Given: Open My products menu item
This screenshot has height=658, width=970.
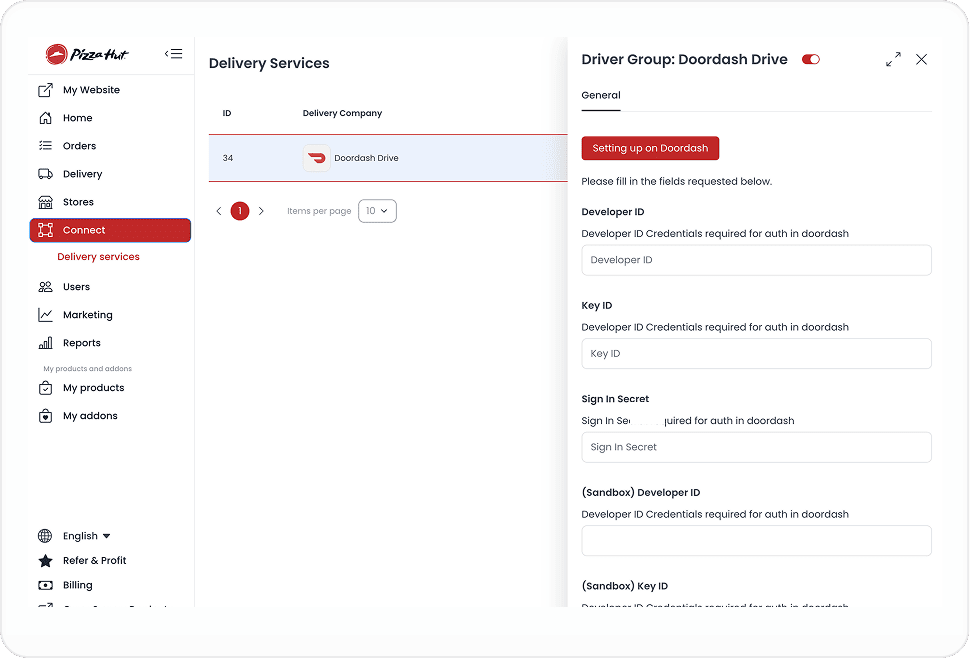Looking at the screenshot, I should [93, 388].
